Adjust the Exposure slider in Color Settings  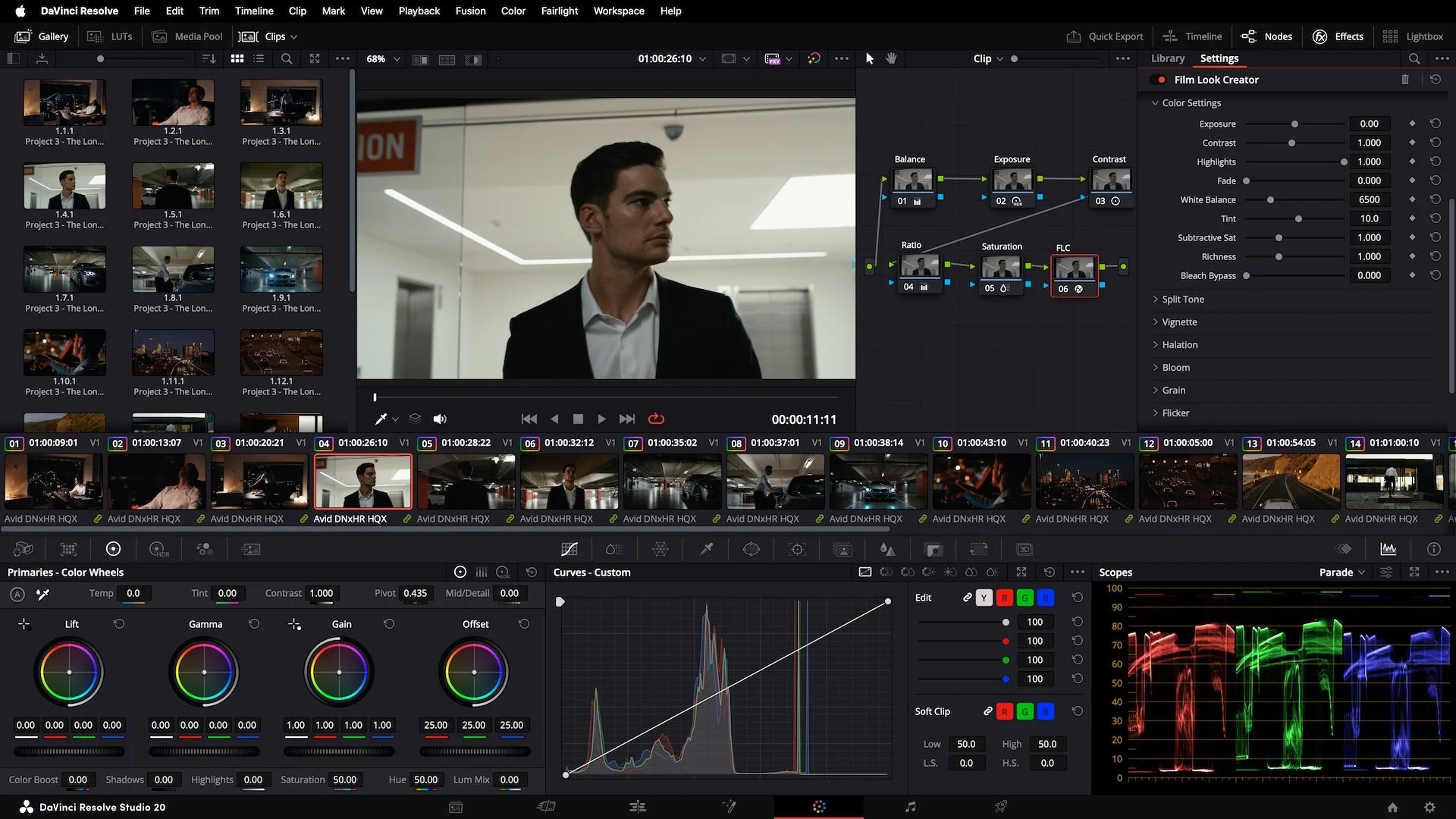click(x=1294, y=124)
